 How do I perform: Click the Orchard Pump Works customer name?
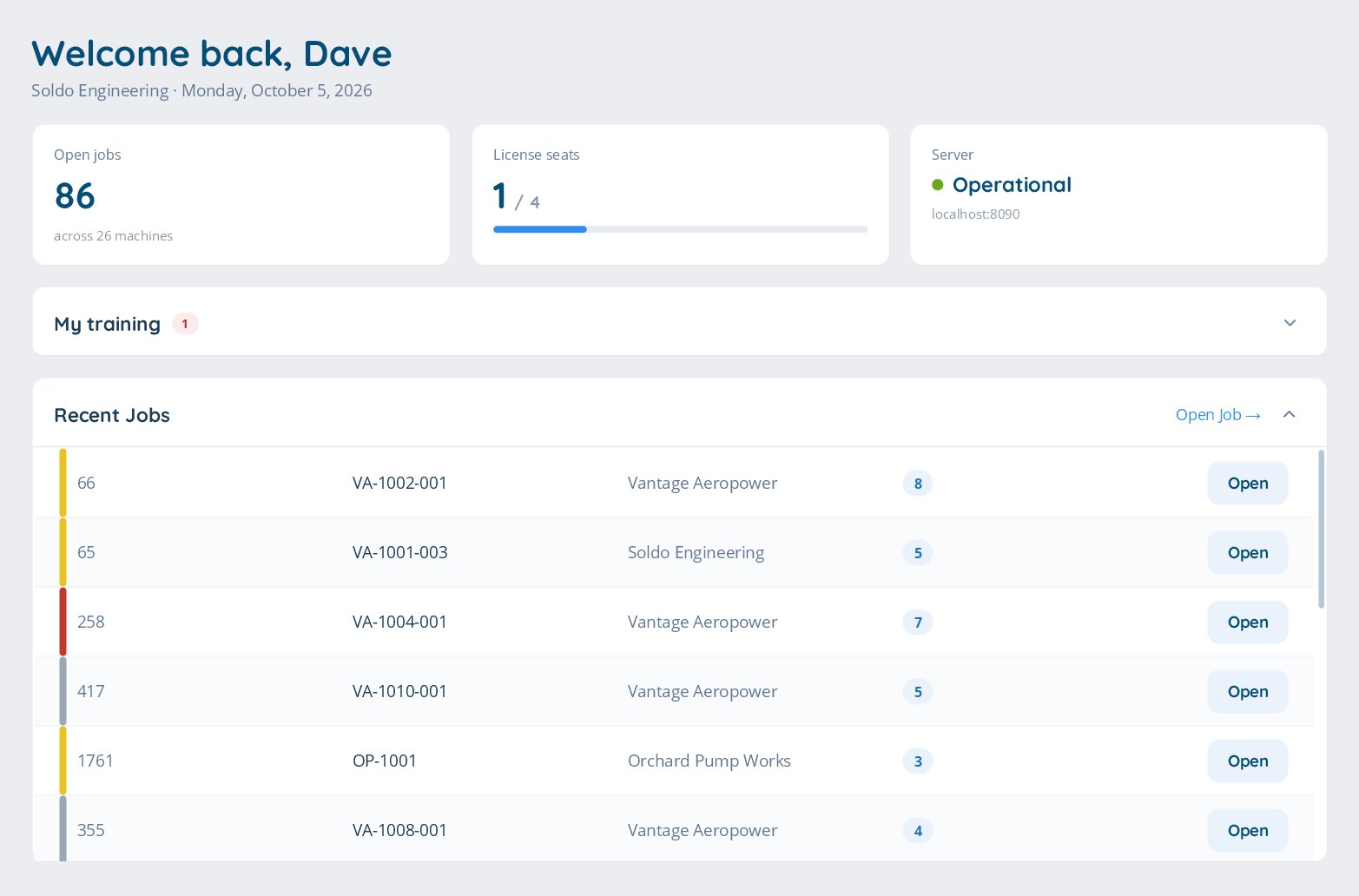coord(709,761)
